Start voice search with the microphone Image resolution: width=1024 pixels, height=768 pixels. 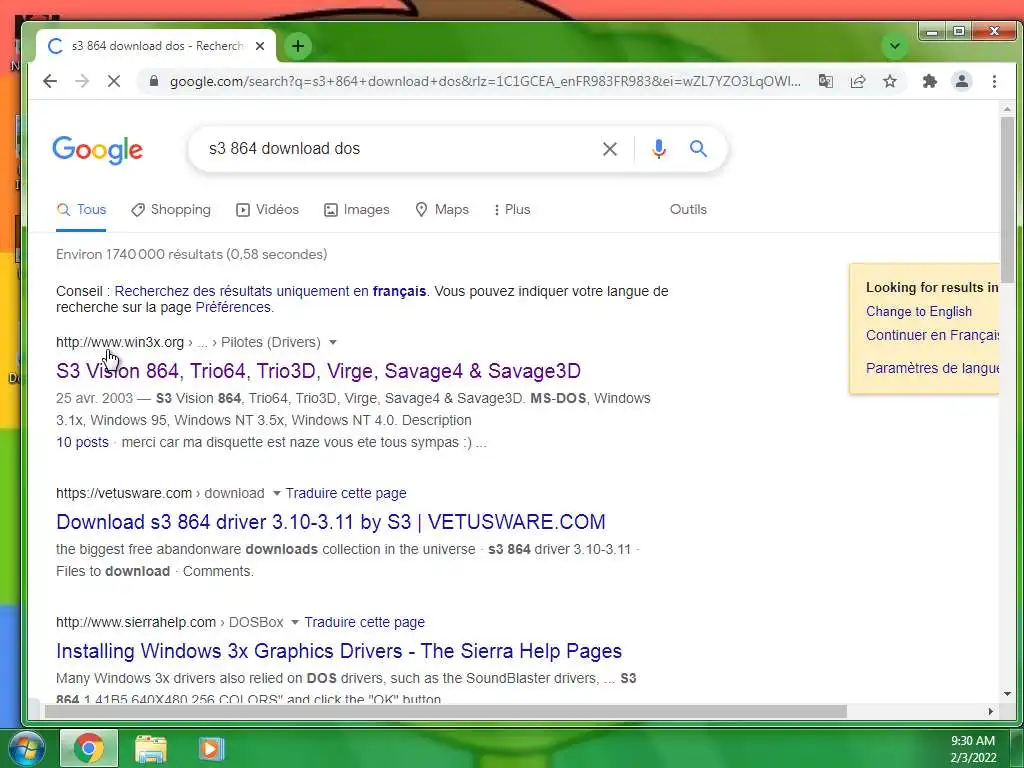tap(658, 149)
